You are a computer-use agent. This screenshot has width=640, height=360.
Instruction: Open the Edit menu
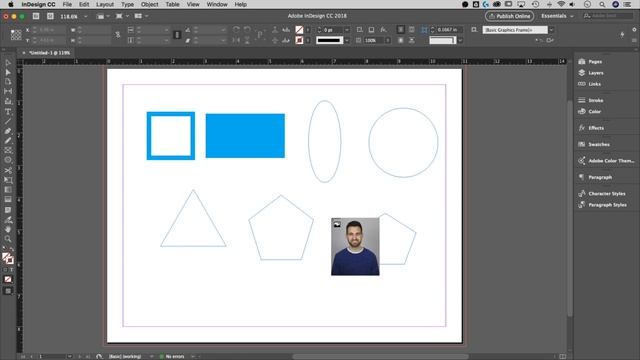[x=84, y=4]
